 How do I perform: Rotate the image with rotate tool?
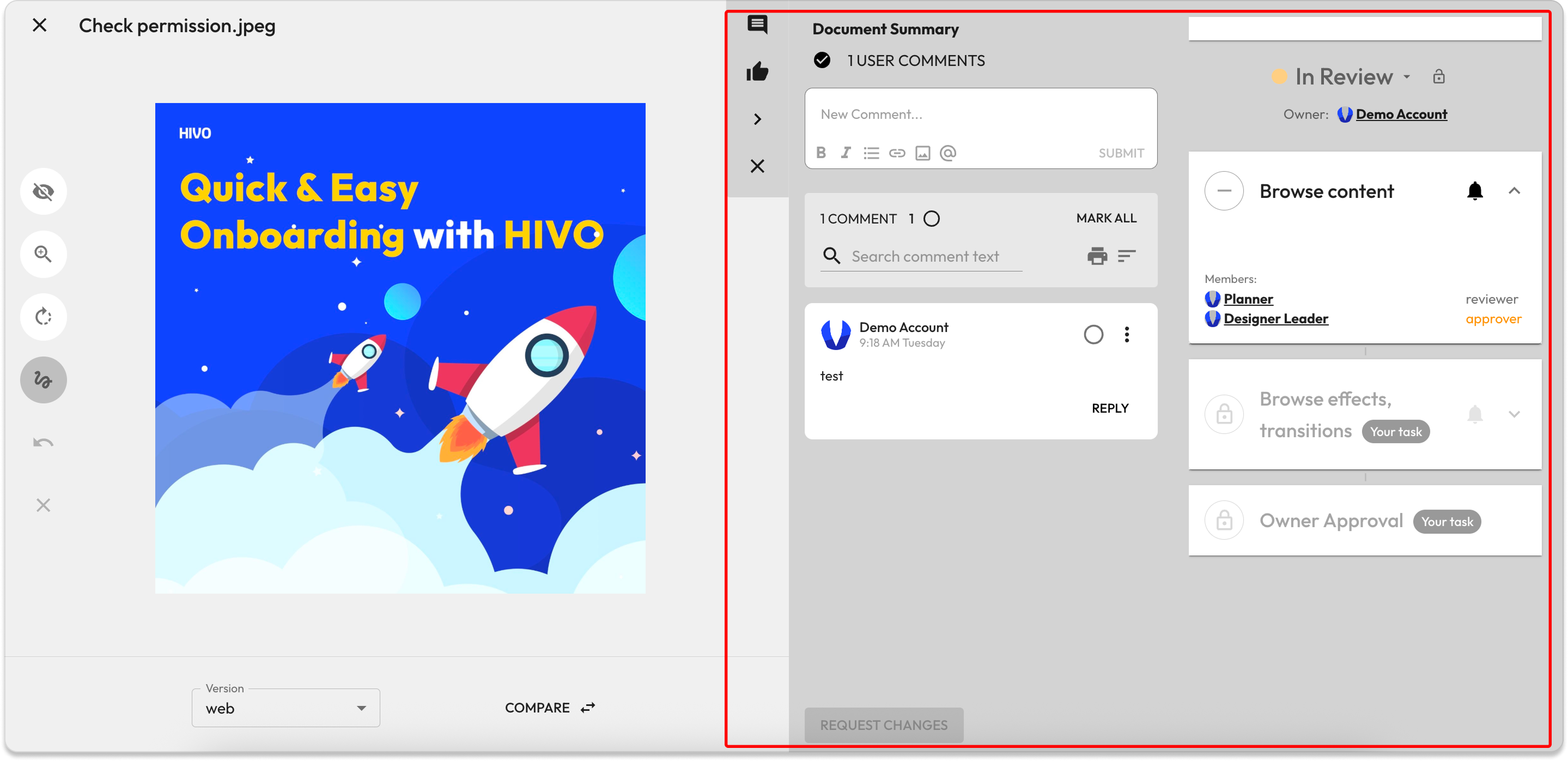(x=43, y=317)
